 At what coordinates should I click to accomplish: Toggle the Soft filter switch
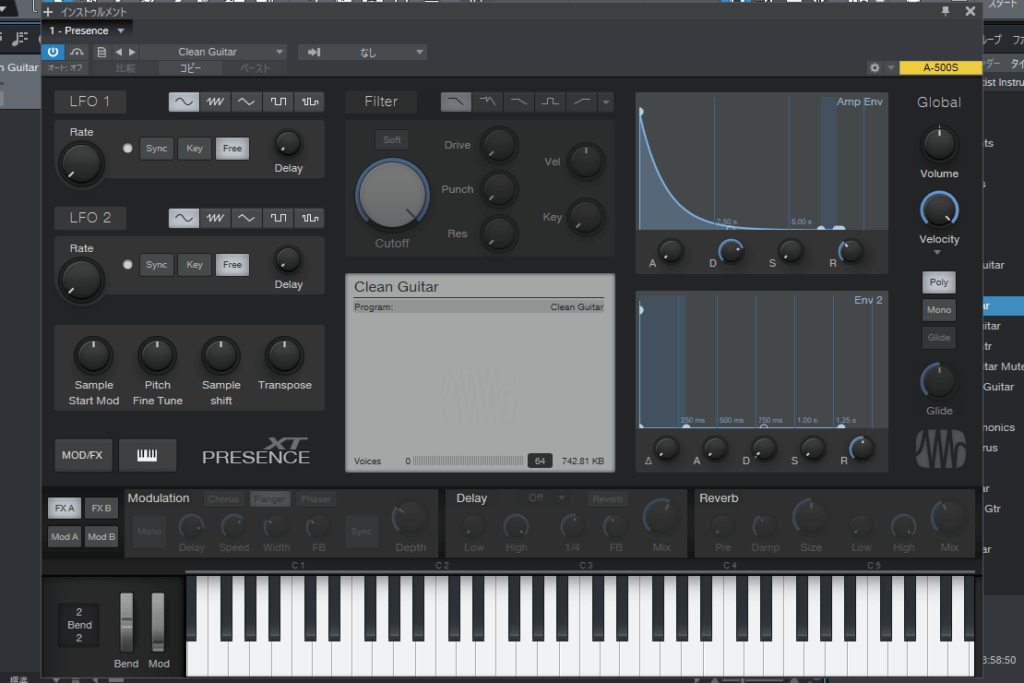392,140
